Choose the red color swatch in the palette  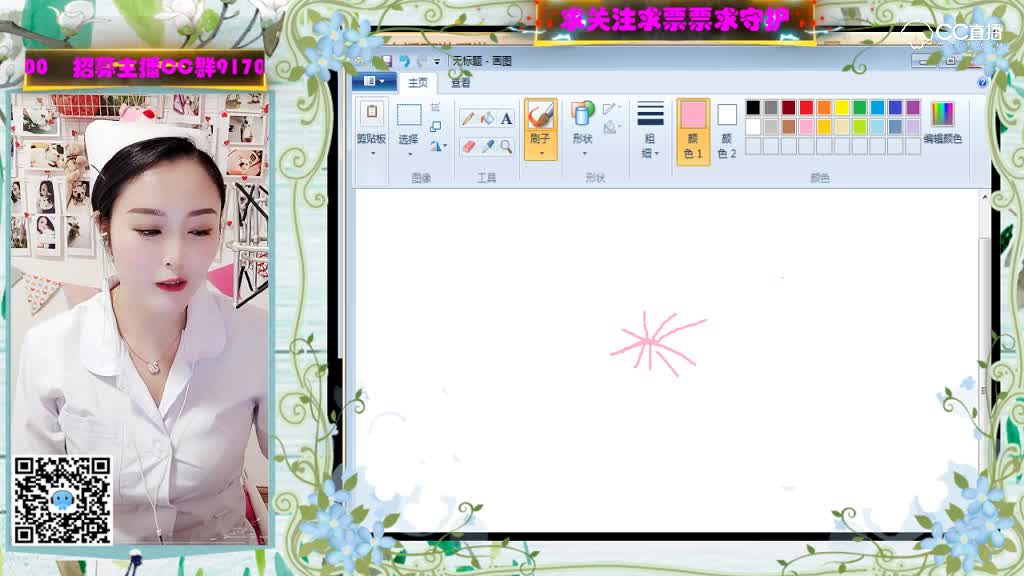click(806, 108)
